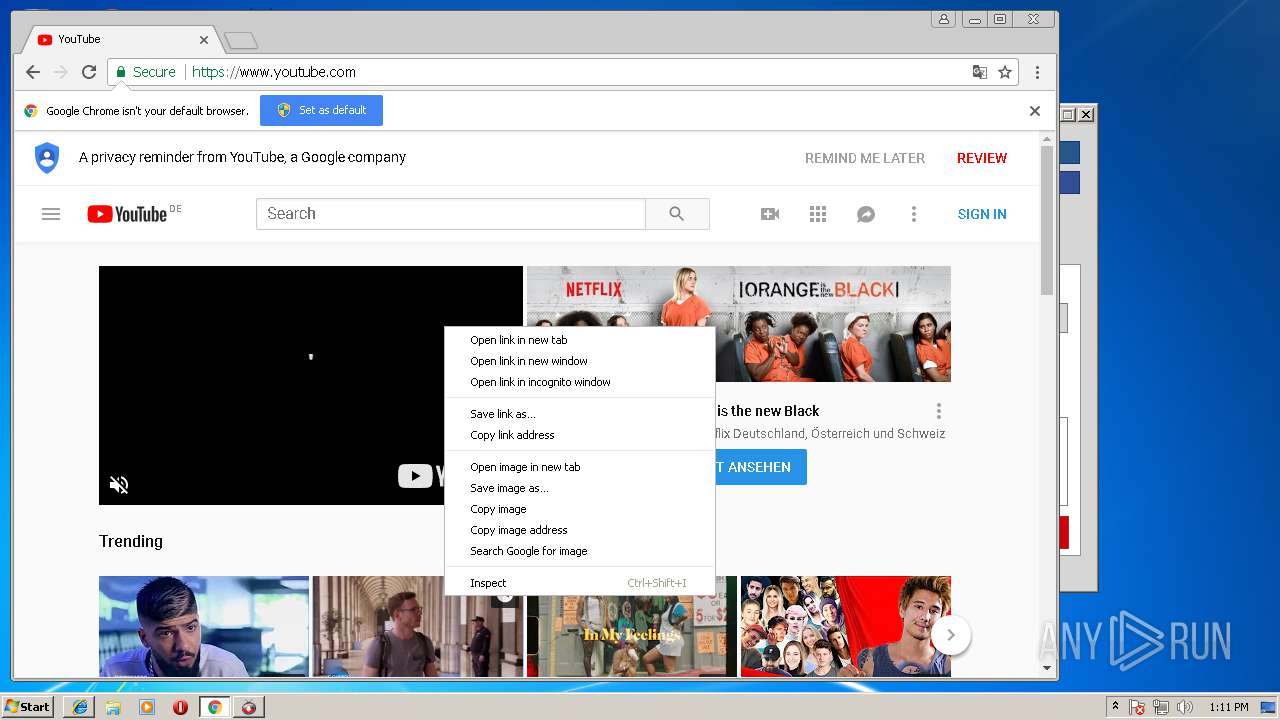Click the Trending heading
This screenshot has height=720, width=1280.
point(131,541)
